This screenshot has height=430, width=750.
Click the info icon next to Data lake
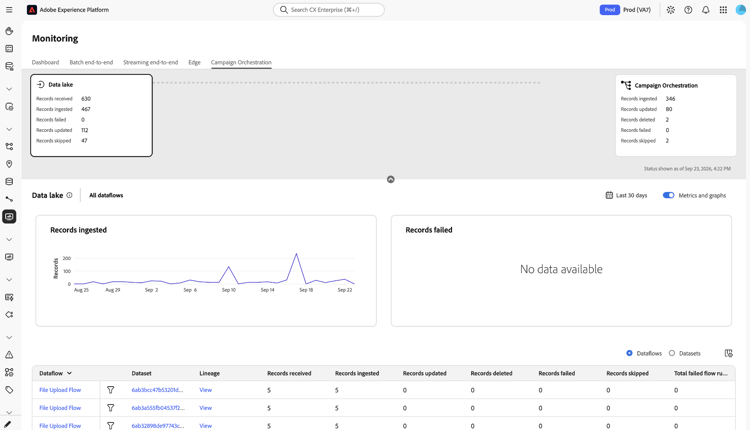[69, 195]
